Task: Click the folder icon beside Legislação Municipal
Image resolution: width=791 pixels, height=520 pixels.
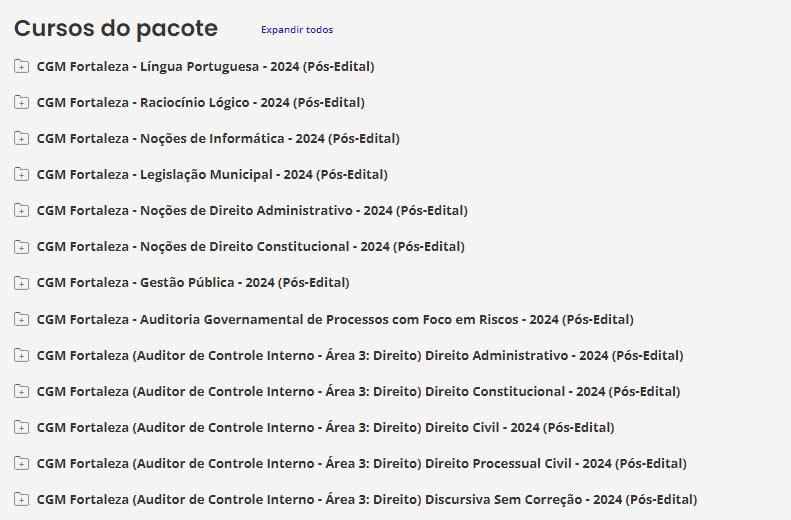Action: pyautogui.click(x=21, y=175)
